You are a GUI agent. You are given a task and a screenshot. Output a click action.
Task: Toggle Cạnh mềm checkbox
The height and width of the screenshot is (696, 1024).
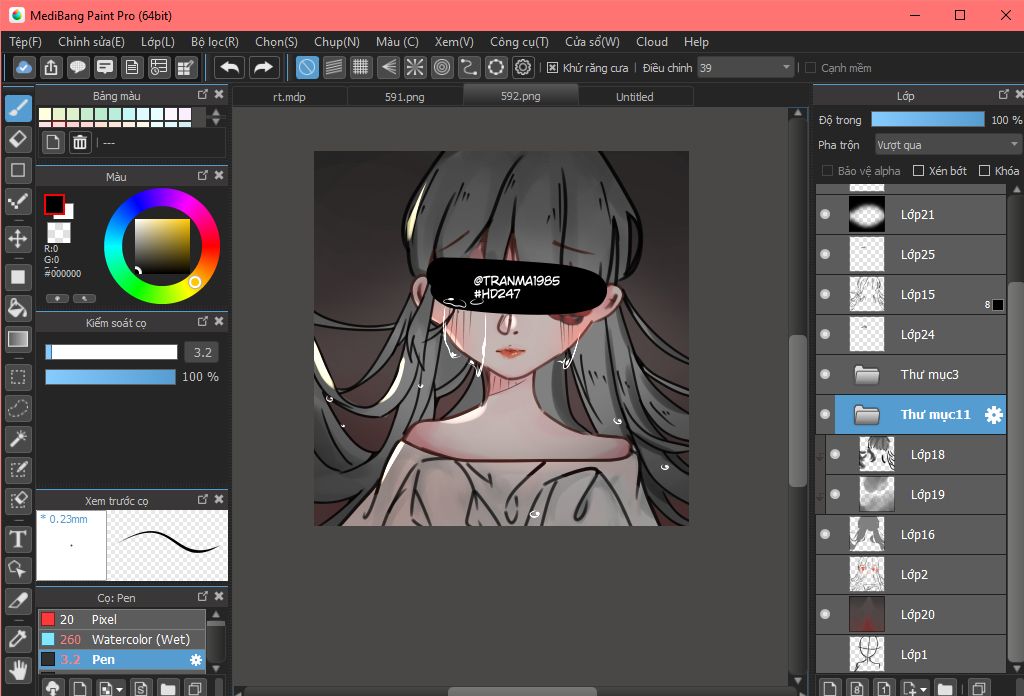(810, 68)
